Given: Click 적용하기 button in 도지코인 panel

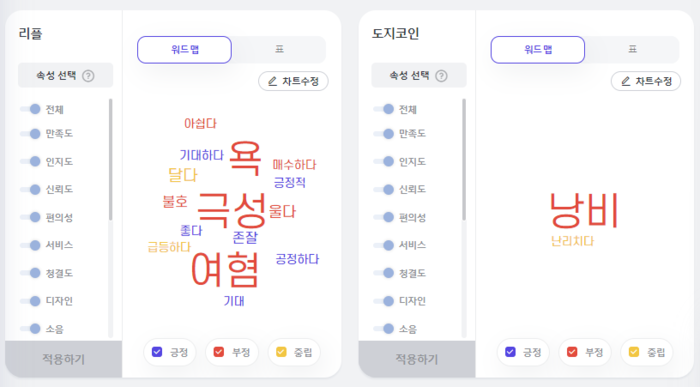Looking at the screenshot, I should (417, 359).
